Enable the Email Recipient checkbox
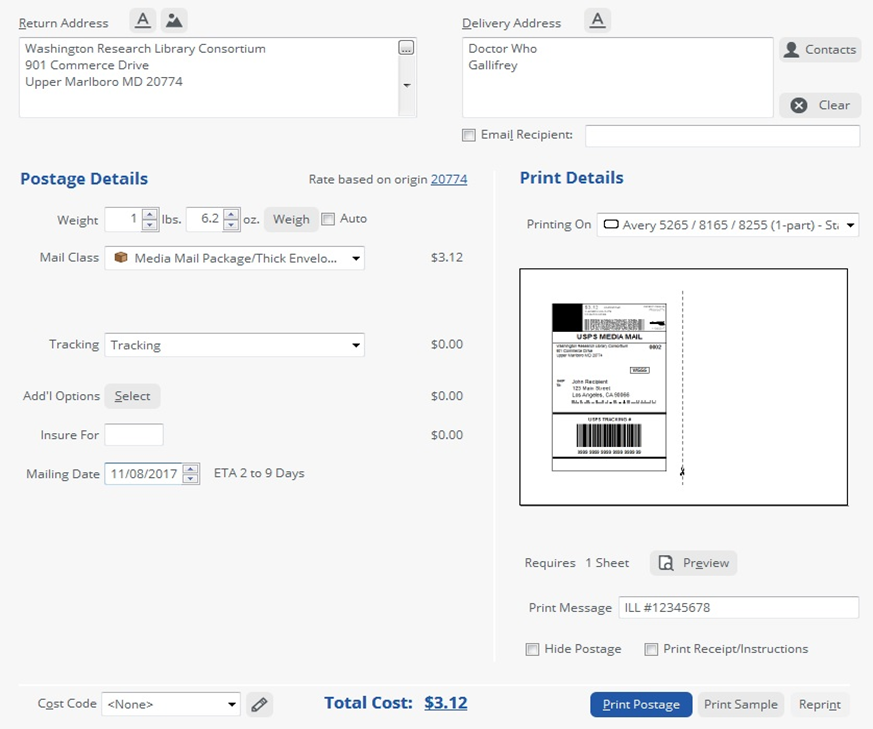The image size is (873, 729). point(469,135)
